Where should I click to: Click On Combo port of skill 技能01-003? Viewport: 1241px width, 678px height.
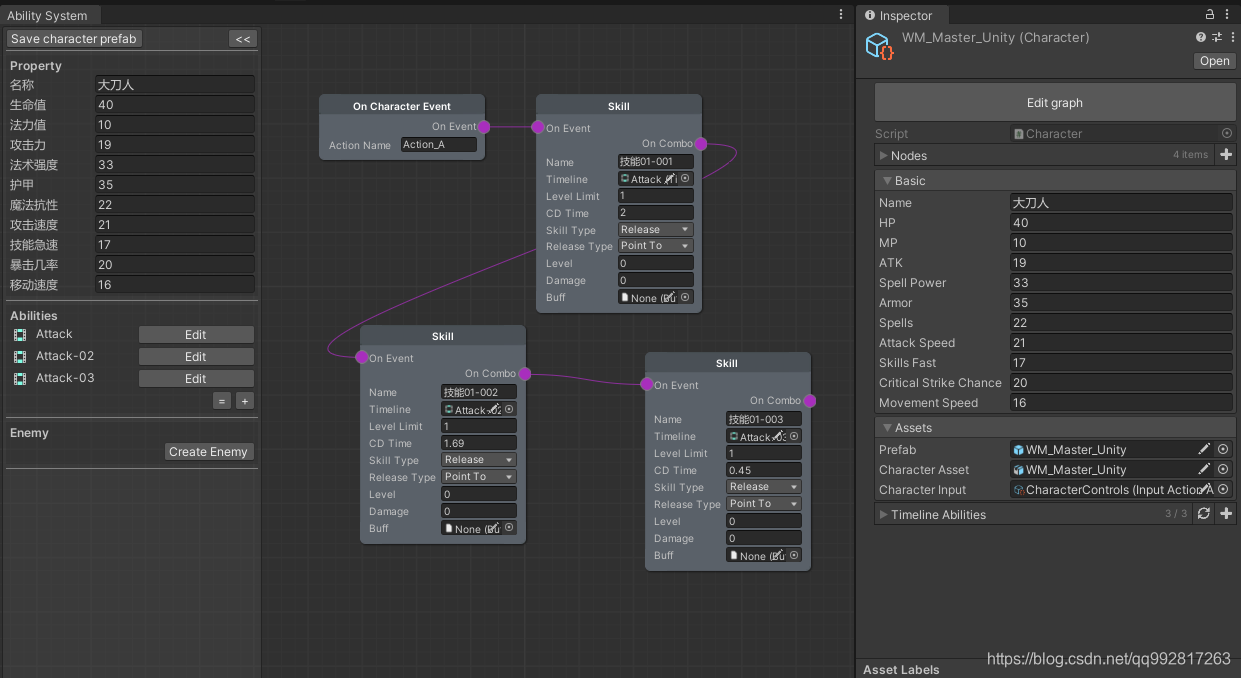[809, 401]
